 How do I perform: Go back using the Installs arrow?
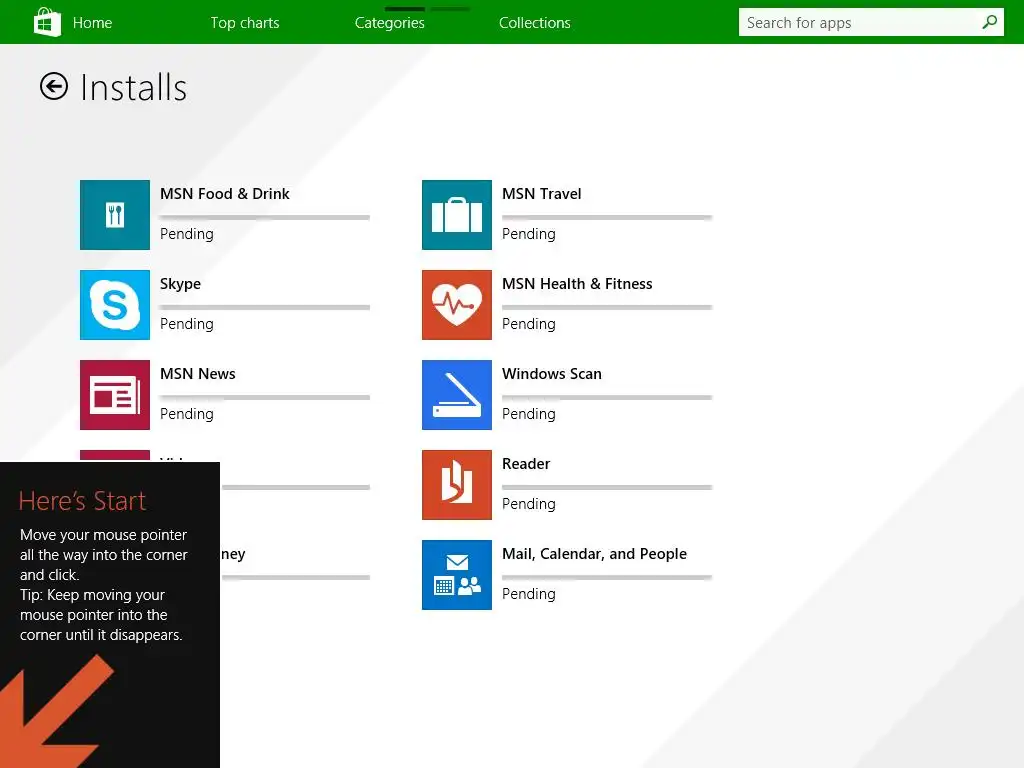(54, 86)
